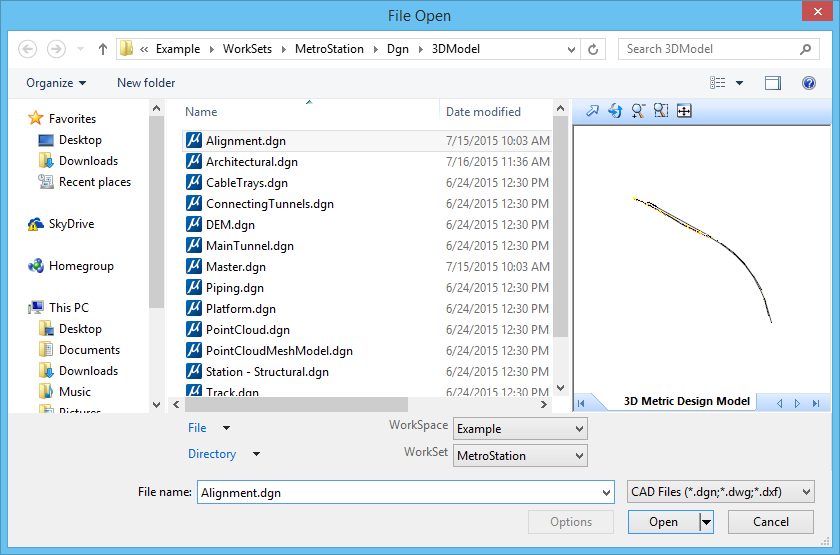Click the Cancel button

click(x=771, y=522)
